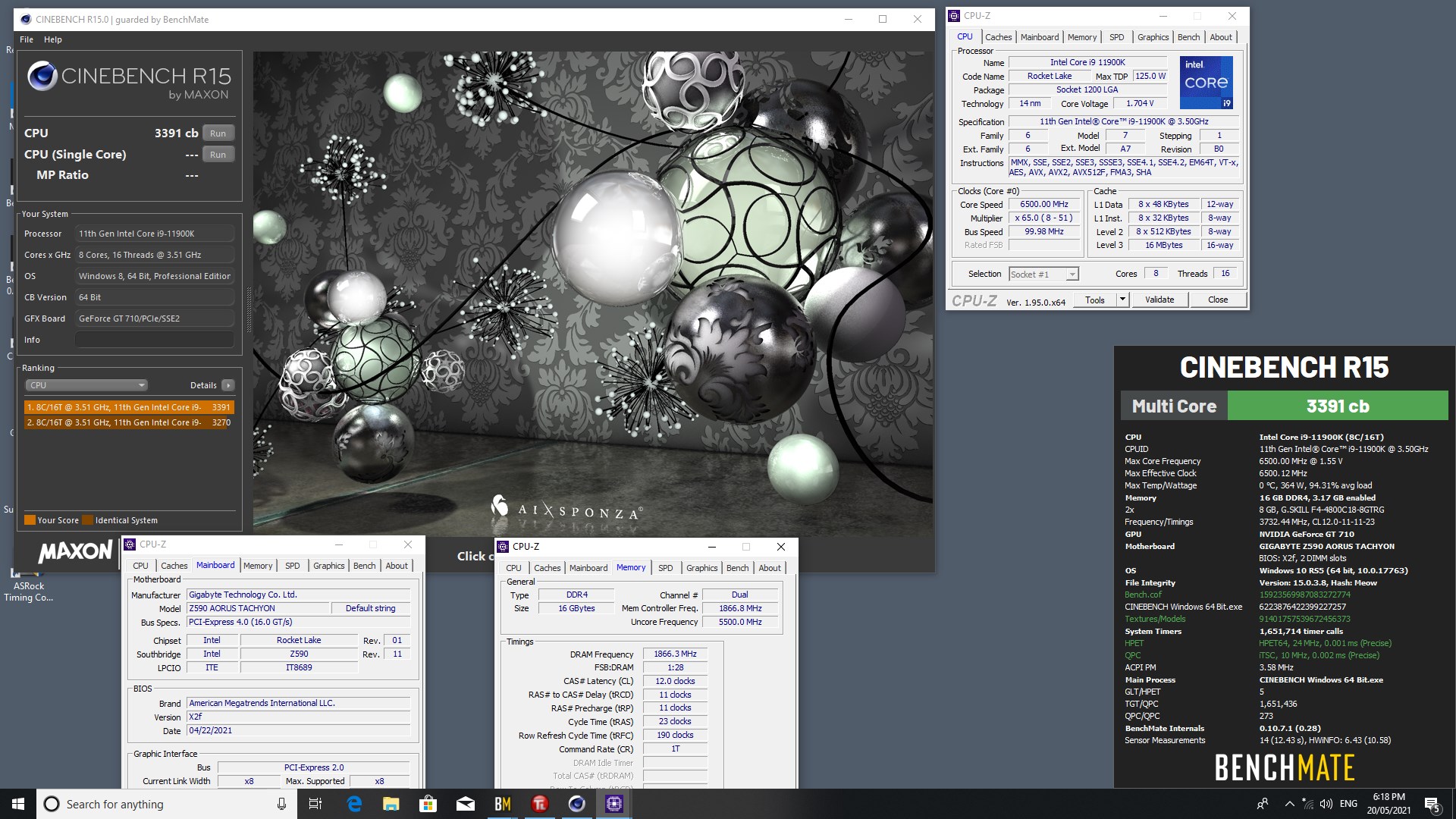Click the Textures/Models entry in BenchMate panel
The width and height of the screenshot is (1456, 819).
coord(1155,619)
